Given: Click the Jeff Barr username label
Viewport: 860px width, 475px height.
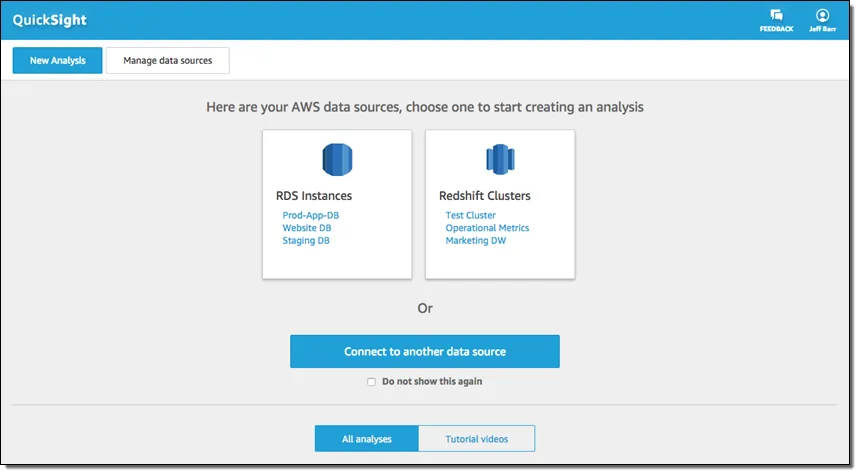Looking at the screenshot, I should tap(822, 29).
